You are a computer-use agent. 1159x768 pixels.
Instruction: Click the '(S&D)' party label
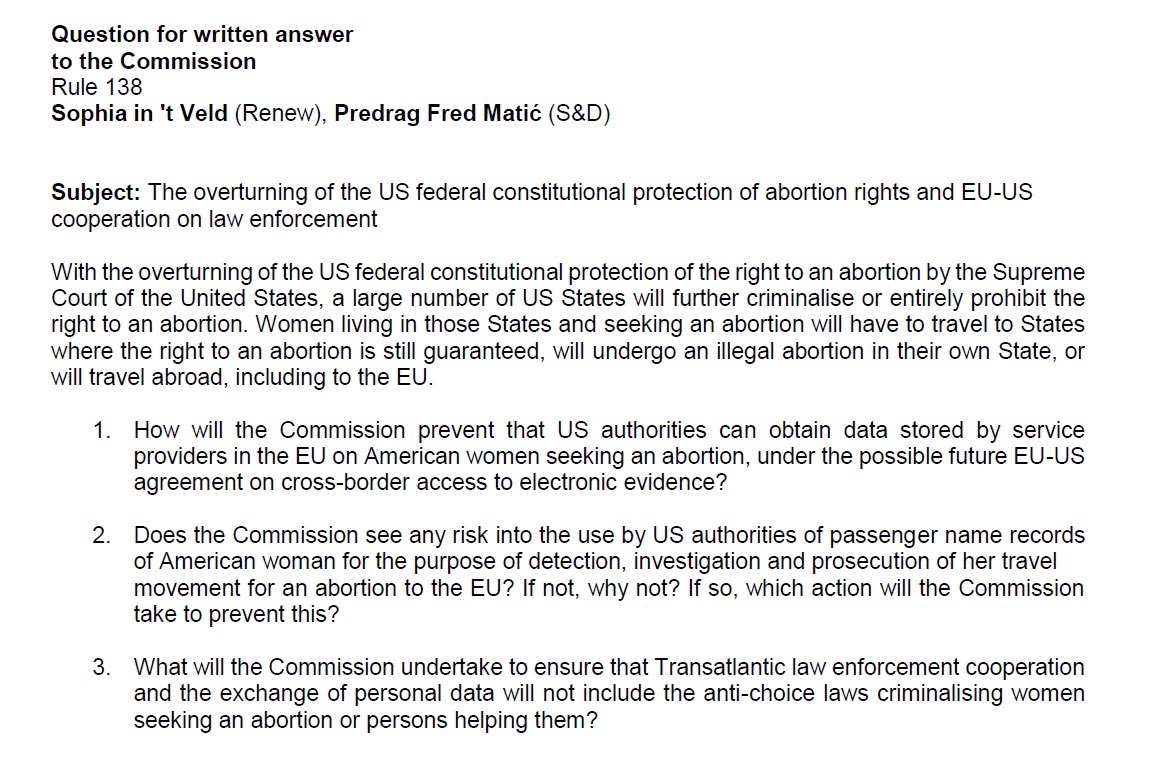point(579,113)
